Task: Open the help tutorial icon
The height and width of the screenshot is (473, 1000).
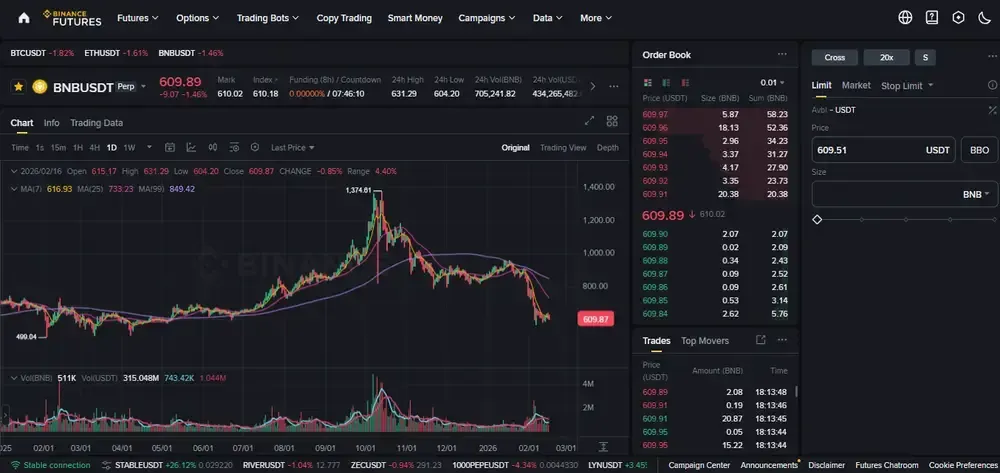Action: pyautogui.click(x=932, y=18)
